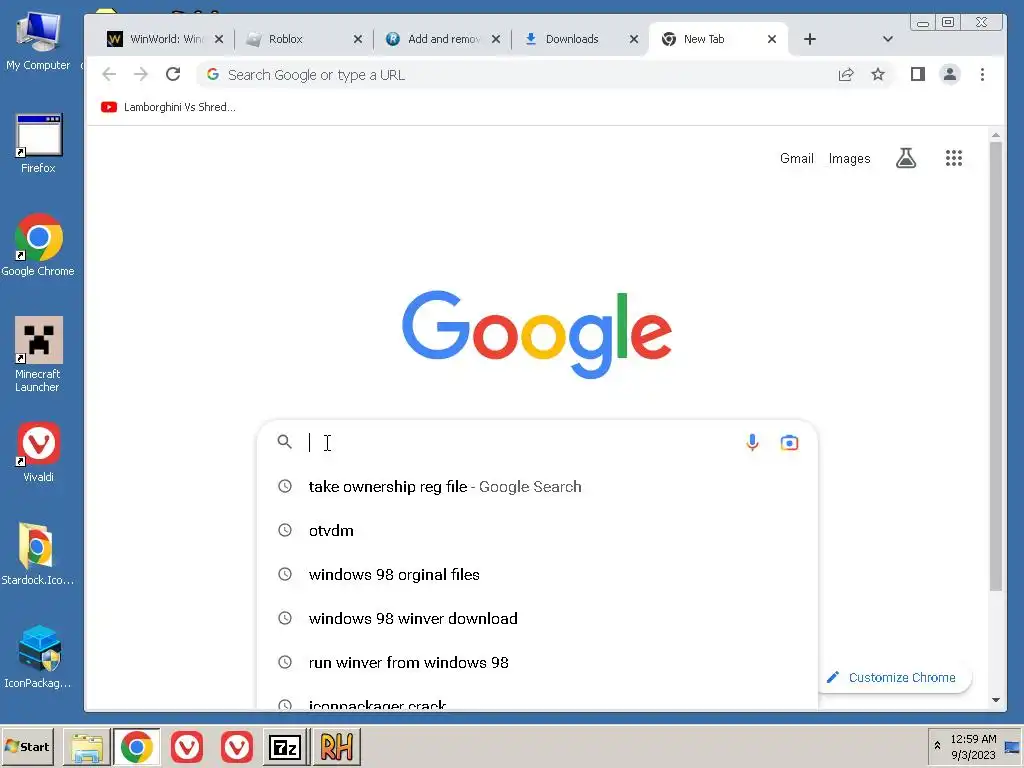The height and width of the screenshot is (768, 1024).
Task: Open file explorer from the taskbar
Action: [87, 747]
